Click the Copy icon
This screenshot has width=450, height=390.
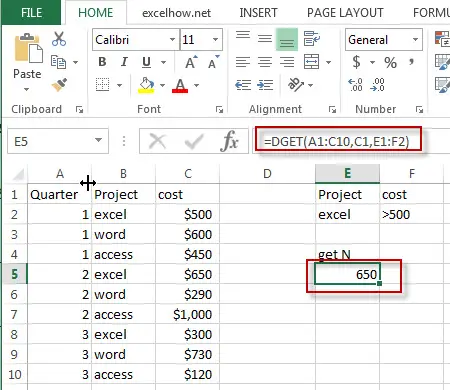tap(58, 62)
